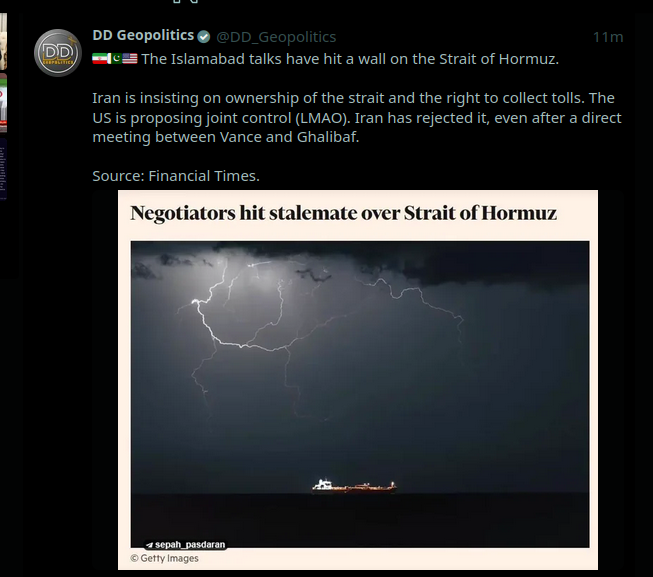Click the verified badge beside DD Geopolitics

coord(204,37)
